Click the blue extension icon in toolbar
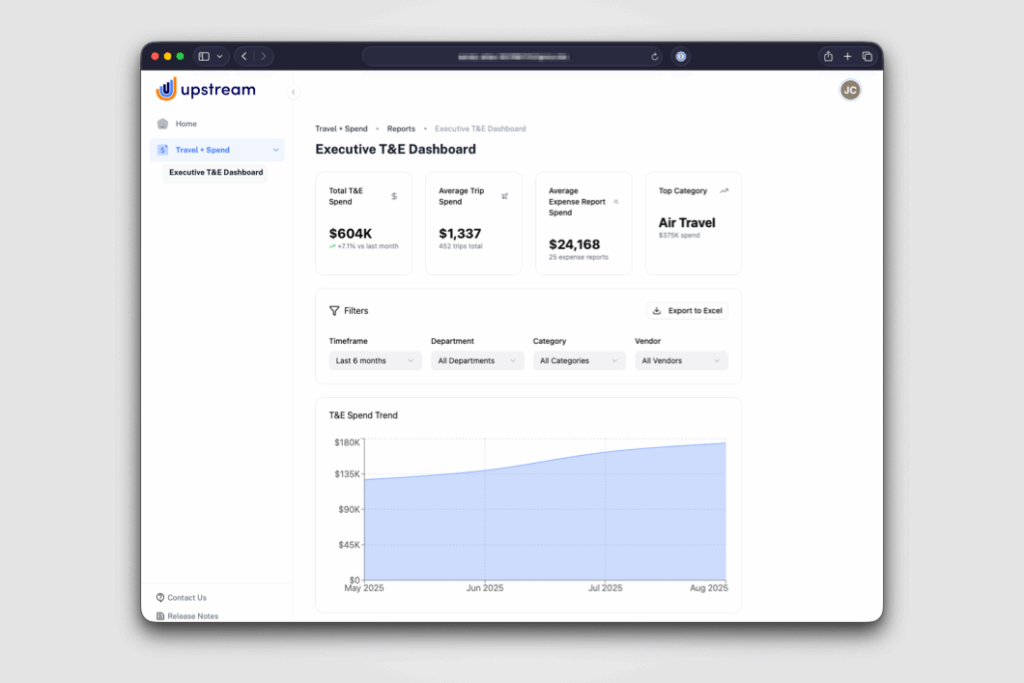The height and width of the screenshot is (683, 1024). [x=680, y=57]
